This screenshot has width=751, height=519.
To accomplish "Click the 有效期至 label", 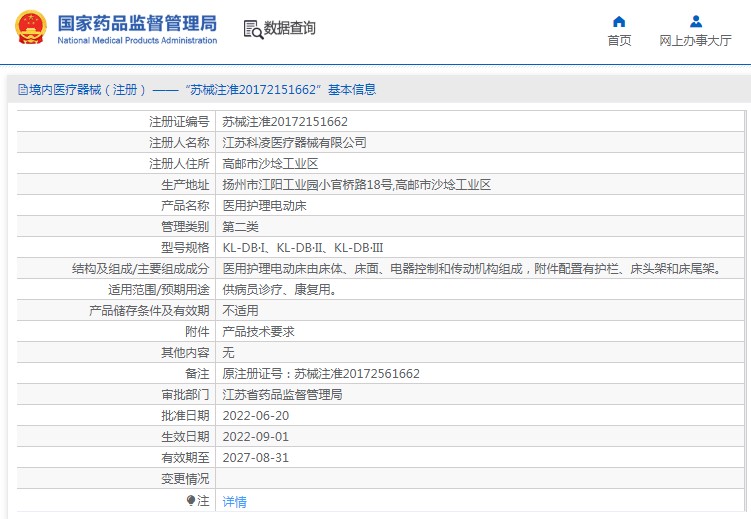I will point(185,458).
